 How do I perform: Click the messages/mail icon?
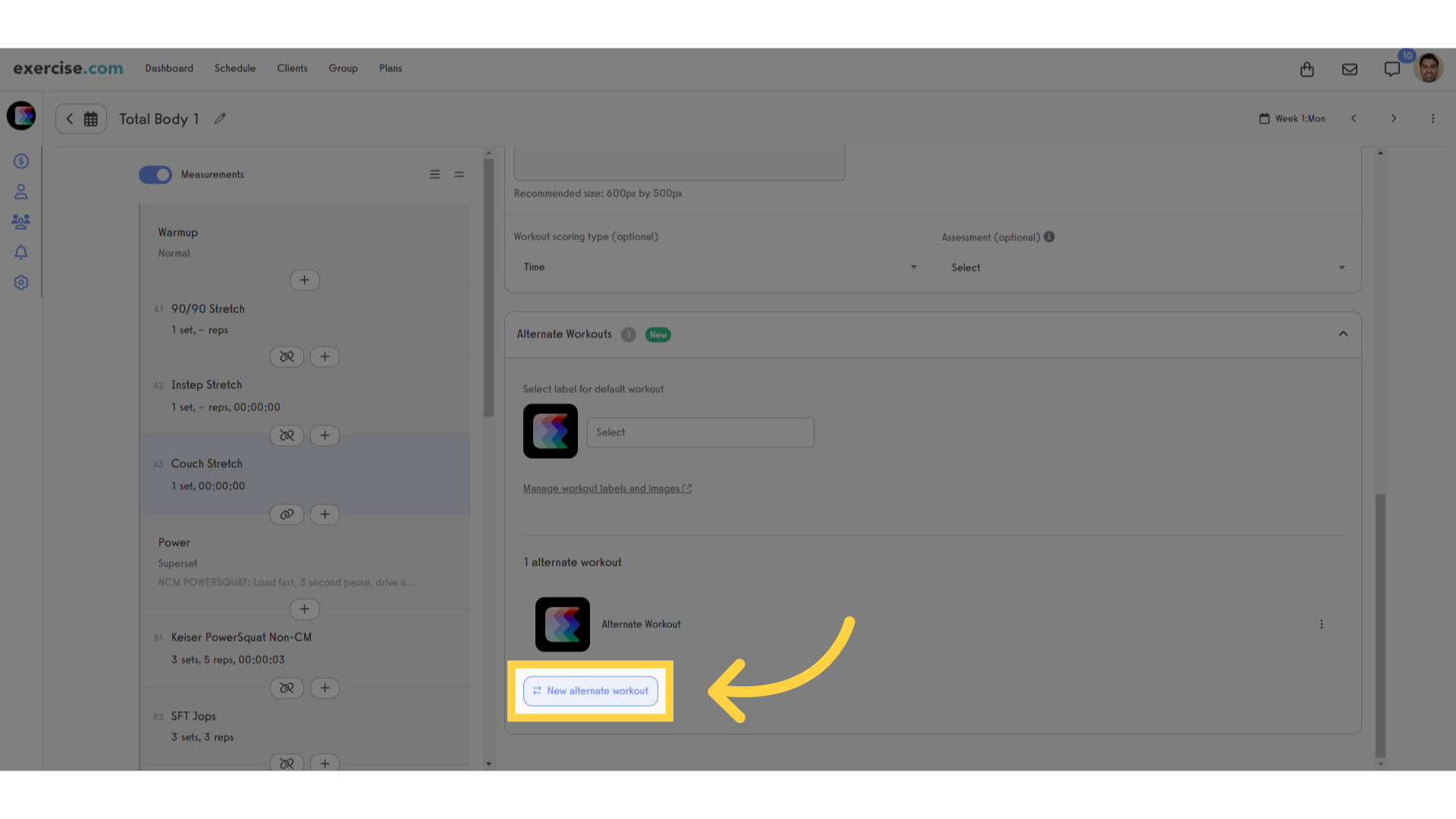coord(1350,68)
